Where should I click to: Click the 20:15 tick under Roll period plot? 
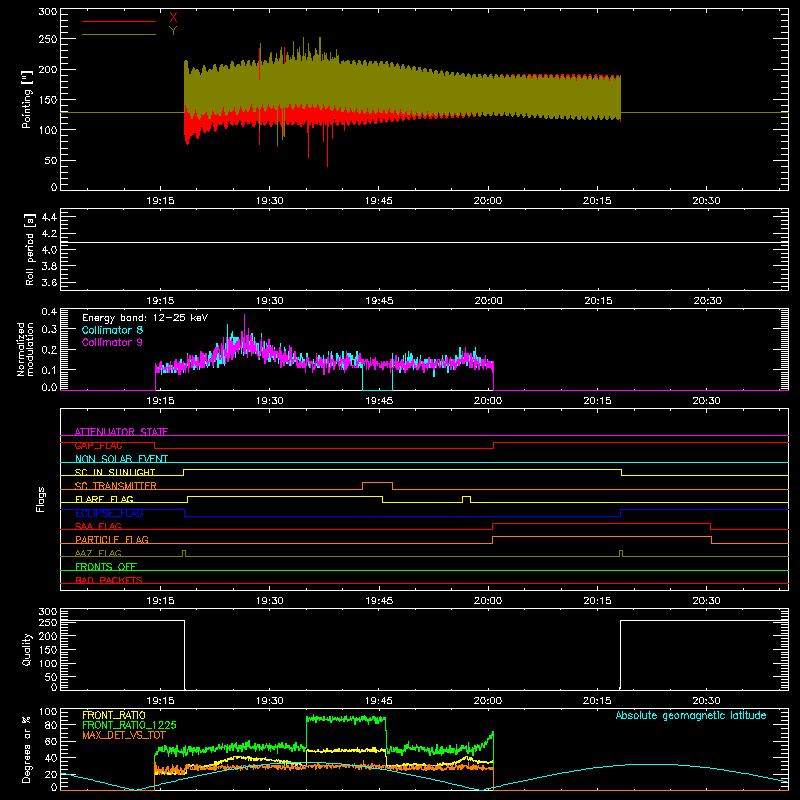click(x=597, y=301)
